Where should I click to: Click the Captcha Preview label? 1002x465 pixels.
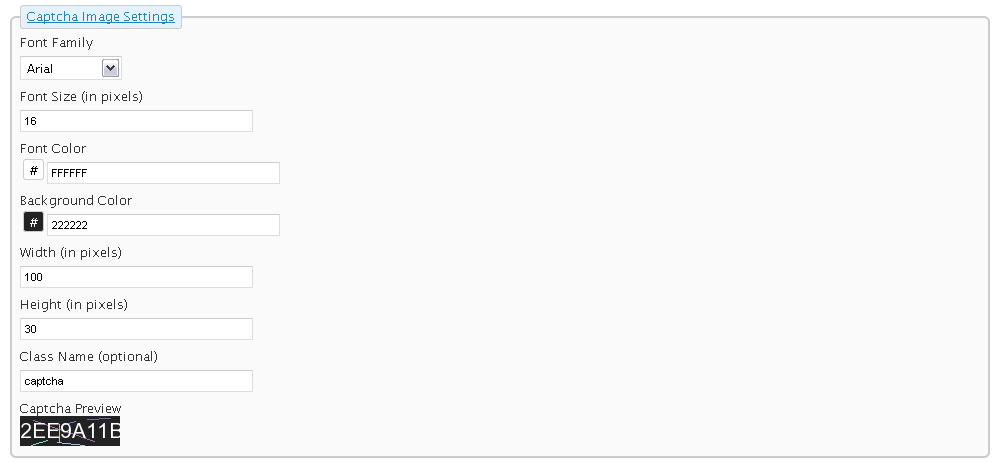tap(70, 408)
